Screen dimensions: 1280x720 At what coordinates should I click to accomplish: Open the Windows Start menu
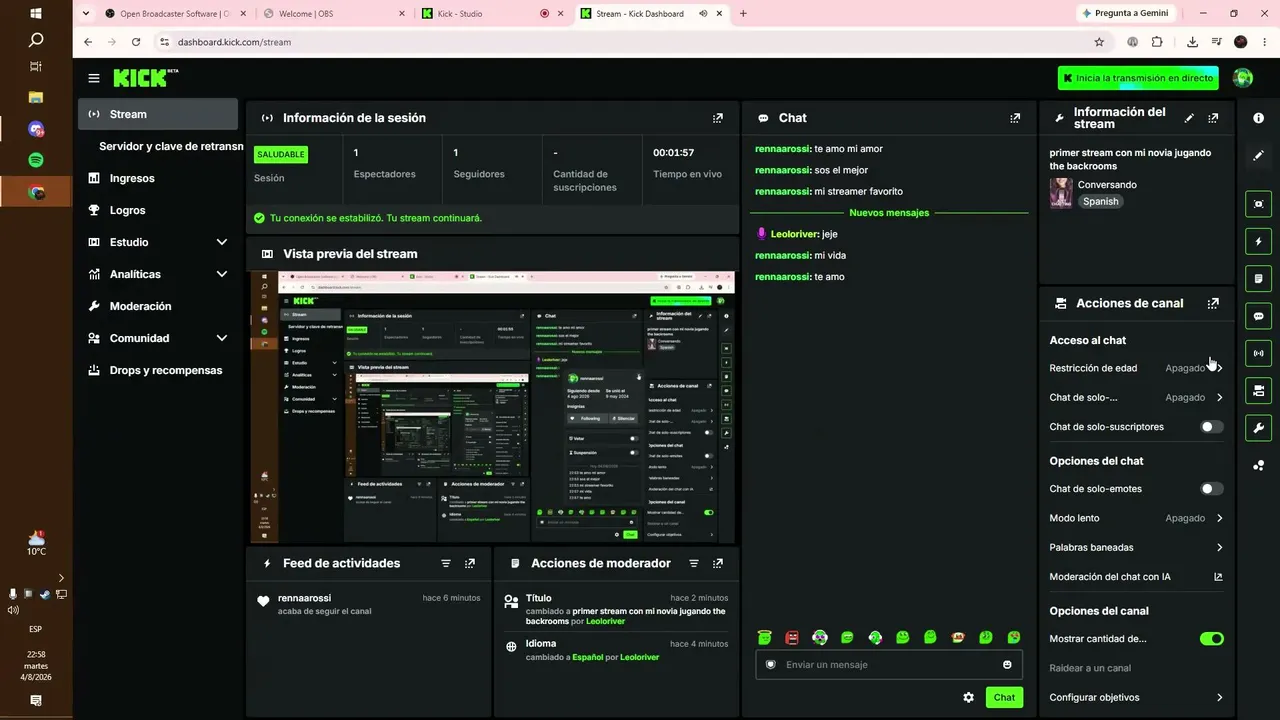coord(36,14)
